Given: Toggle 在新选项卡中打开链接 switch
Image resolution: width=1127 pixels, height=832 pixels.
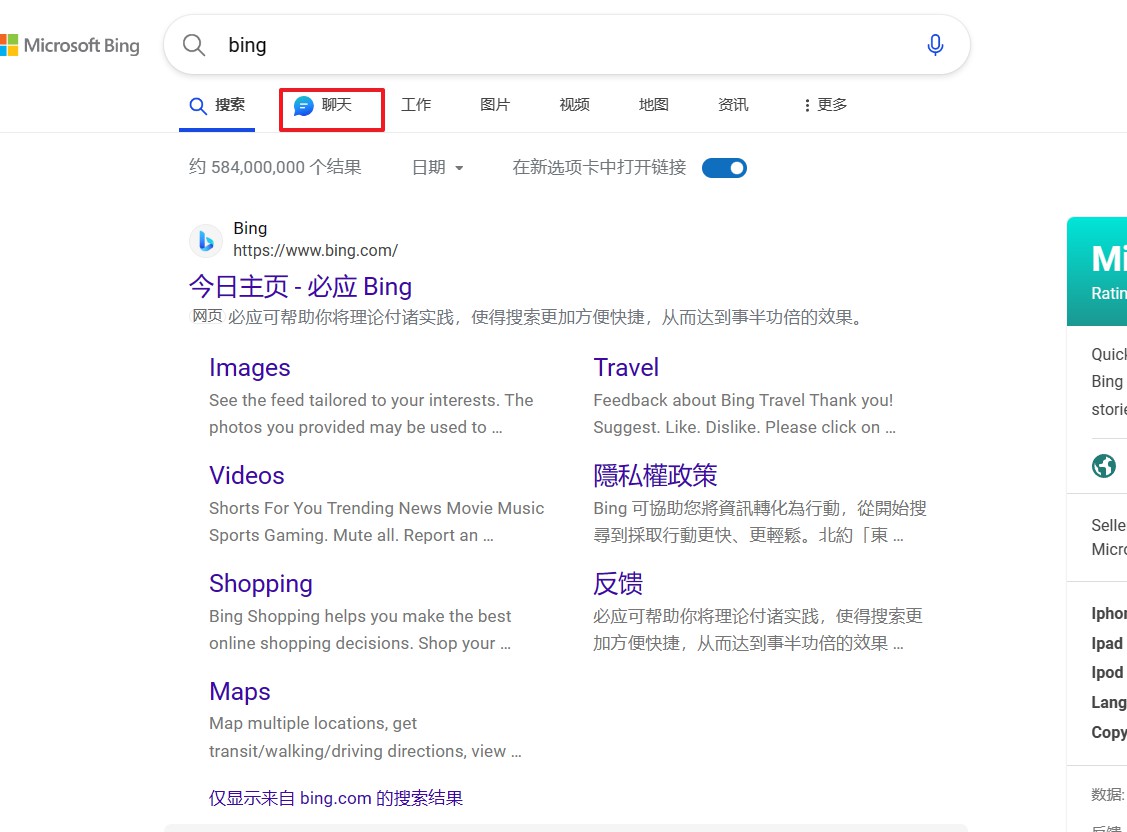Looking at the screenshot, I should [x=724, y=168].
